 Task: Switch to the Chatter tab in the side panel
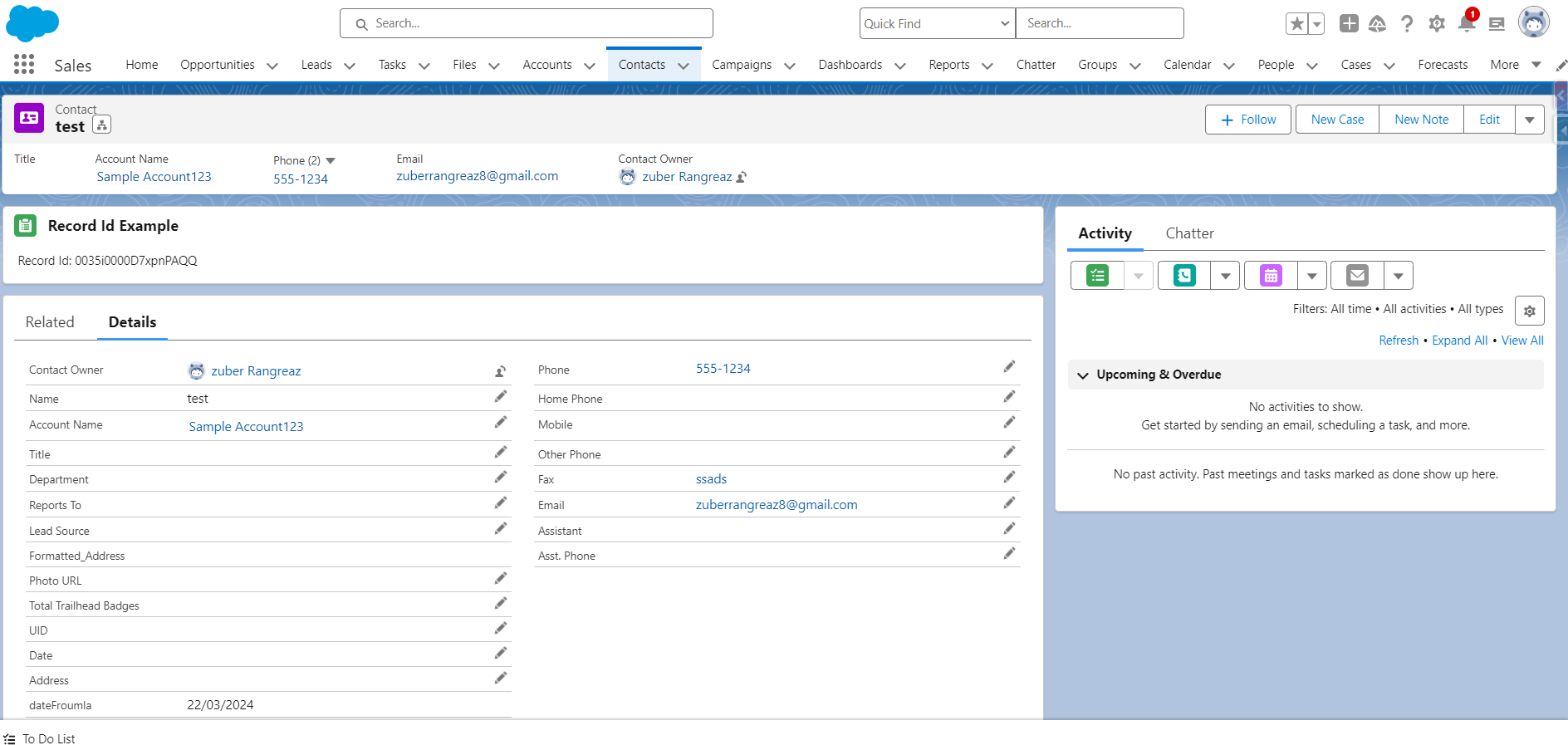(1189, 233)
